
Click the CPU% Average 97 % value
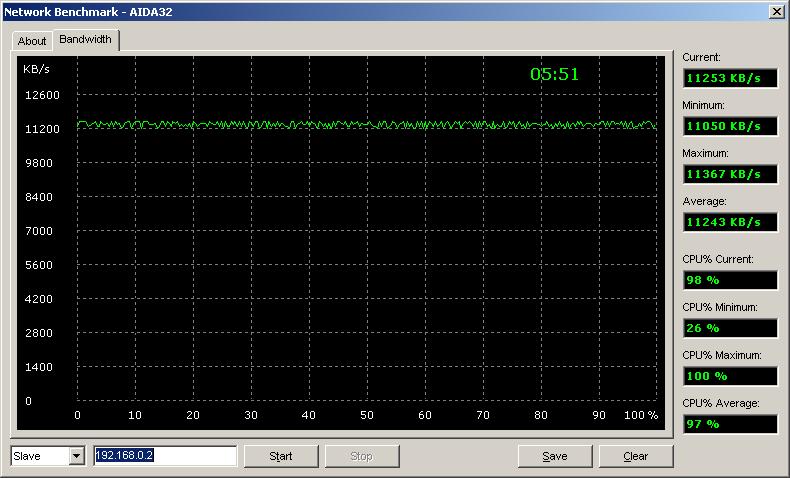pyautogui.click(x=730, y=424)
